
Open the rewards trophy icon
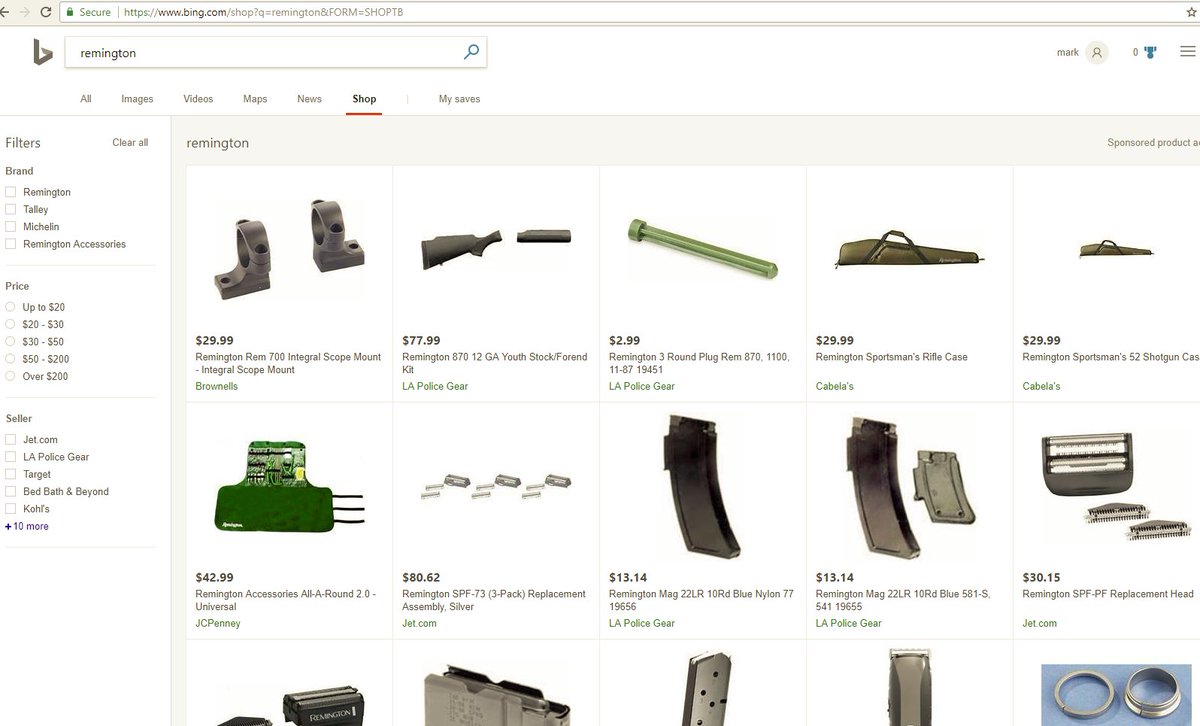(x=1150, y=52)
